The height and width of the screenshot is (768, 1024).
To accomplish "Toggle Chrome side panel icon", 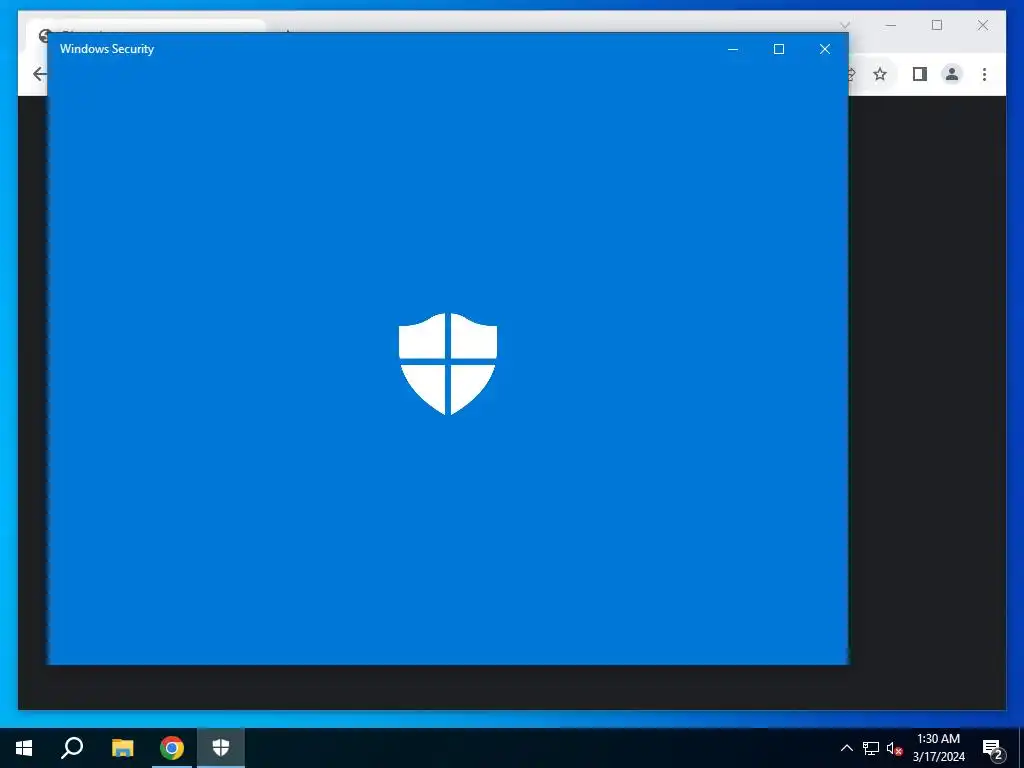I will coord(920,74).
